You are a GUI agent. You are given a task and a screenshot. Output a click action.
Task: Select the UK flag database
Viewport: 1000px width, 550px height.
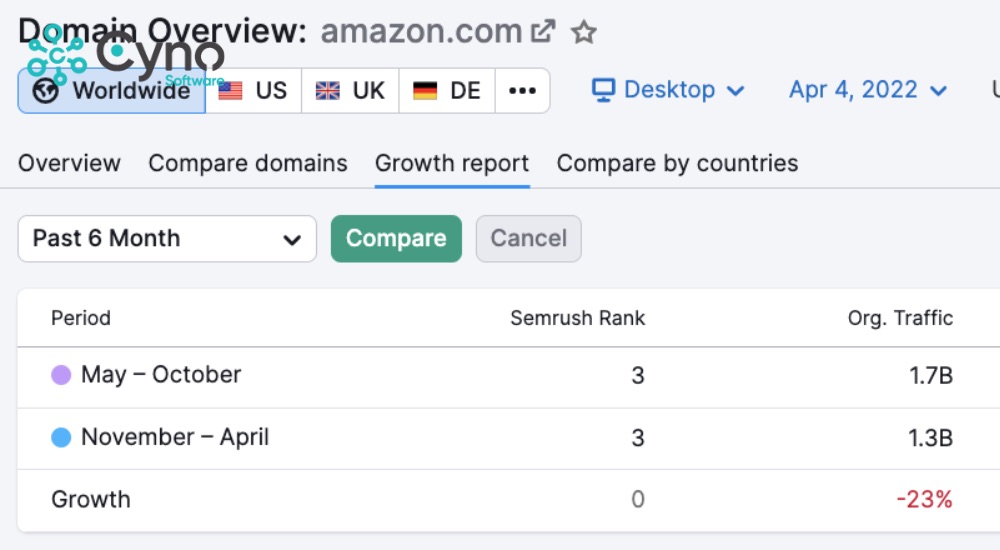[x=350, y=91]
